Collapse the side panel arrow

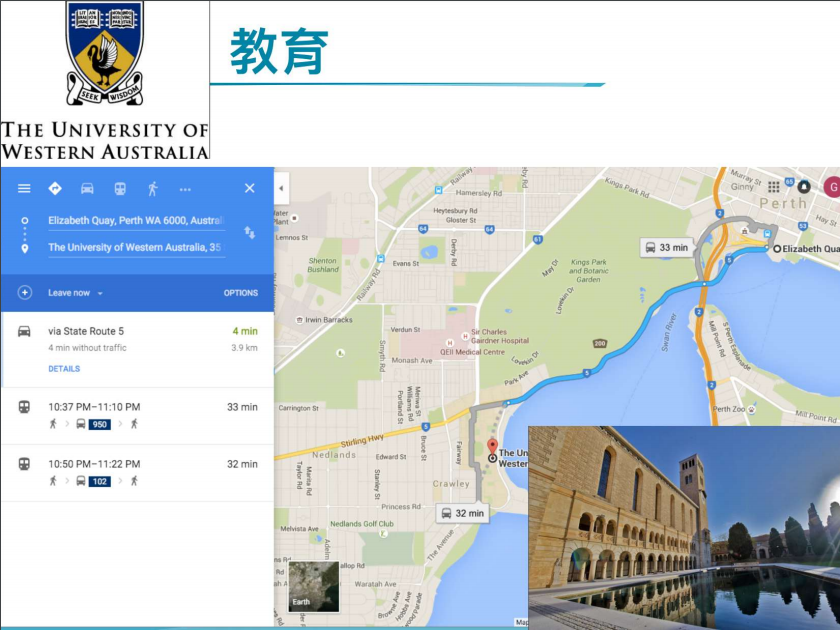point(281,188)
